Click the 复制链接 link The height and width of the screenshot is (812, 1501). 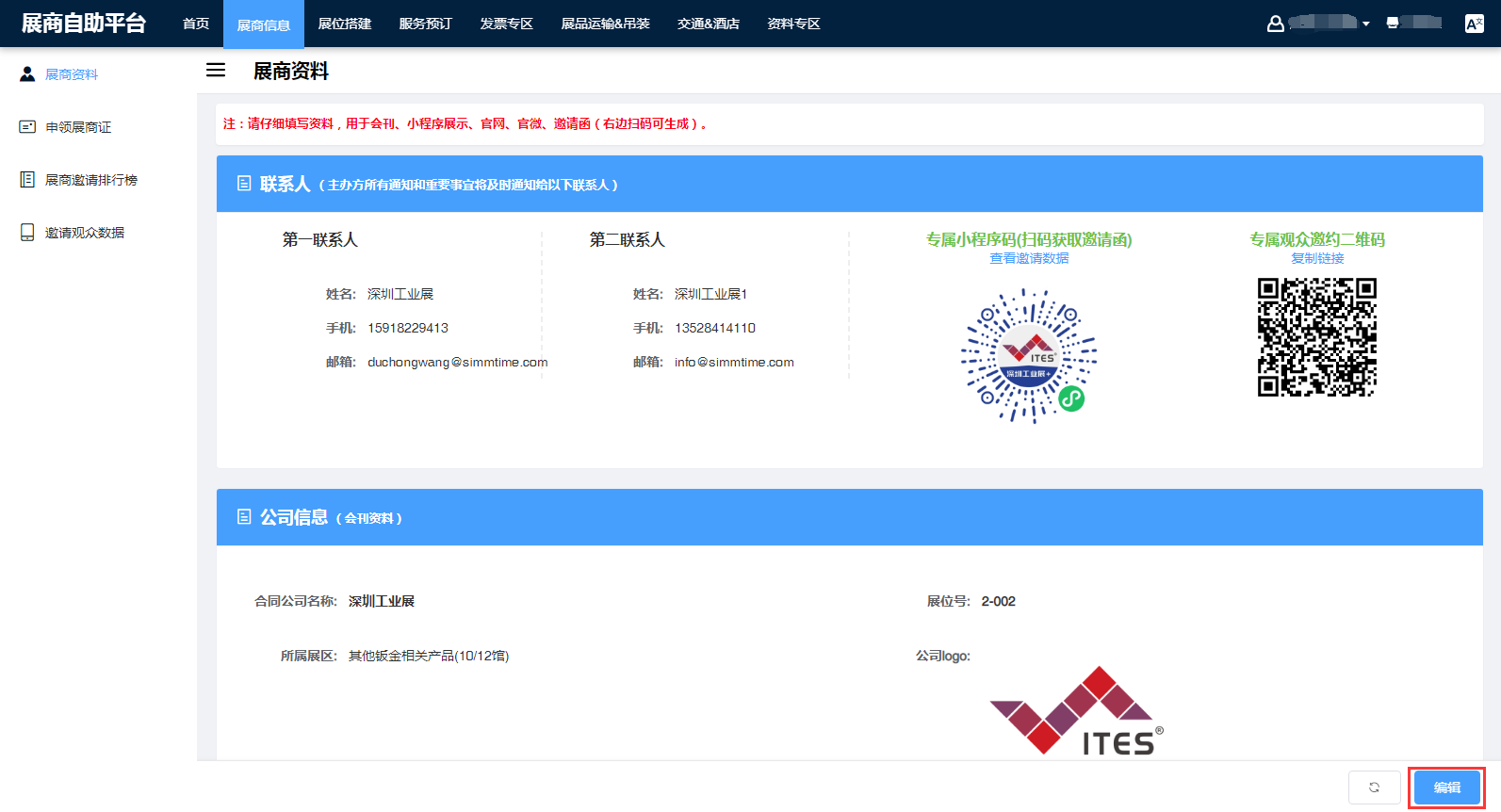tap(1317, 258)
